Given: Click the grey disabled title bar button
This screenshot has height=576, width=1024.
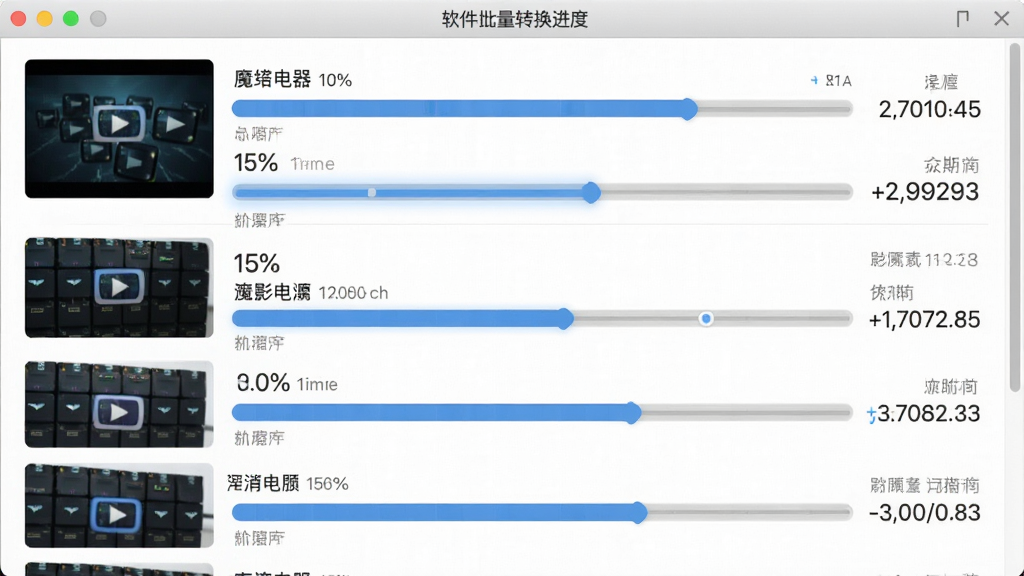Looking at the screenshot, I should click(98, 18).
